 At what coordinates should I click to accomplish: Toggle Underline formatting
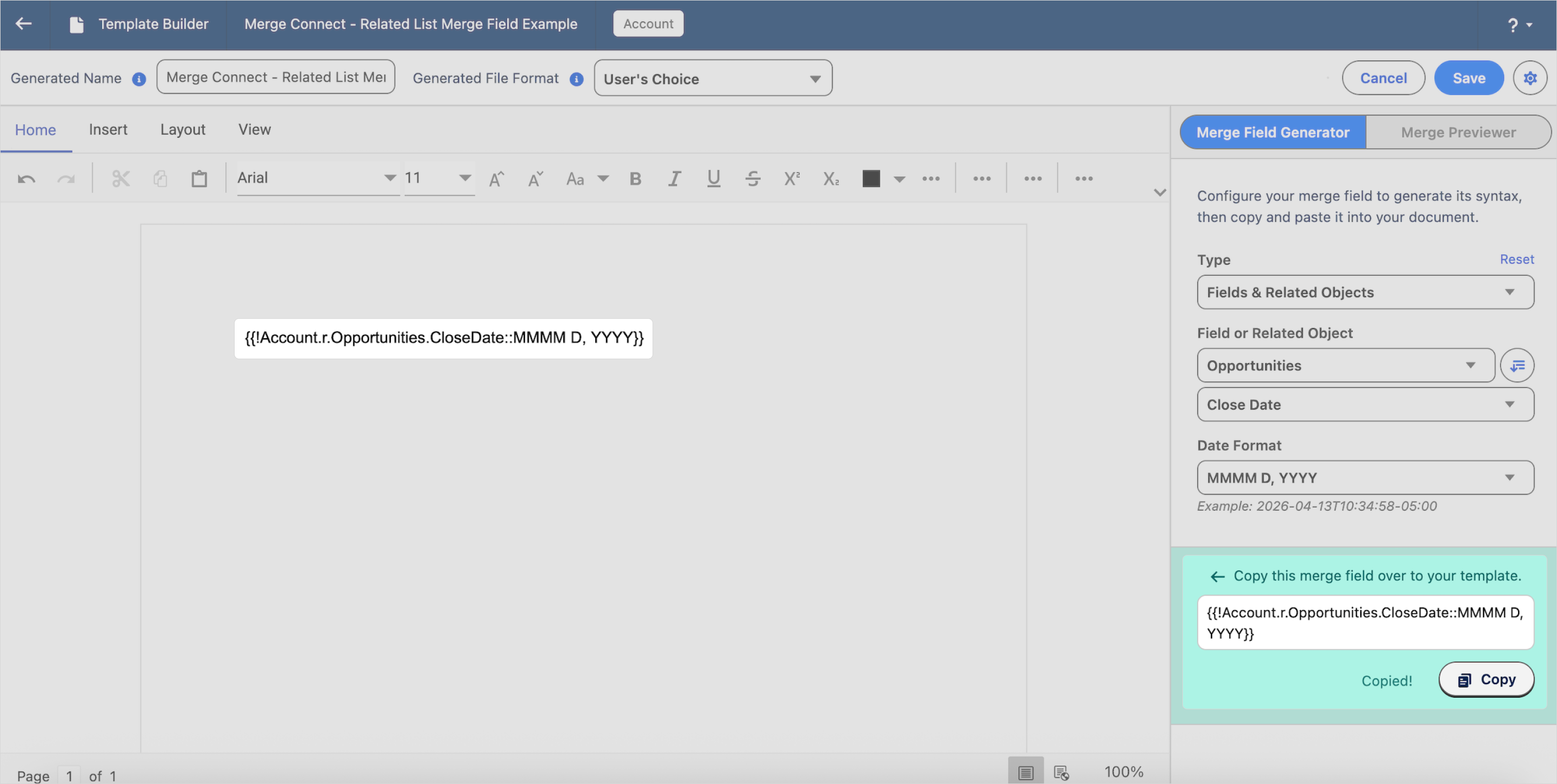point(713,179)
